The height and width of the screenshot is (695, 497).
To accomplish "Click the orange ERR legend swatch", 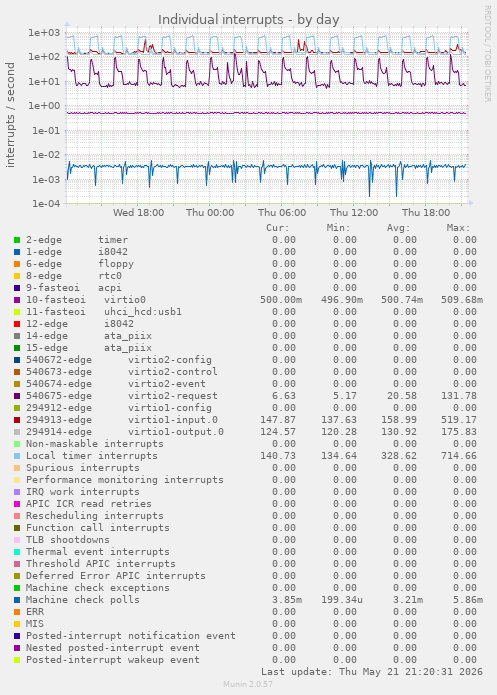I will click(x=17, y=612).
